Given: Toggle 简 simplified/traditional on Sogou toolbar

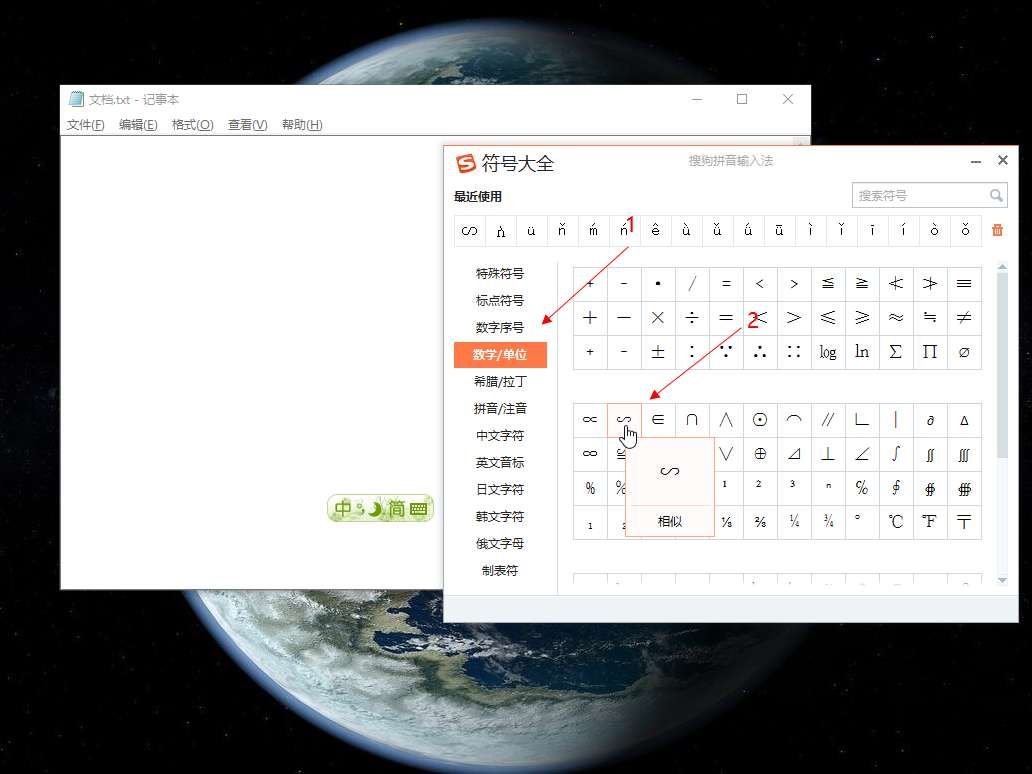Looking at the screenshot, I should tap(396, 508).
